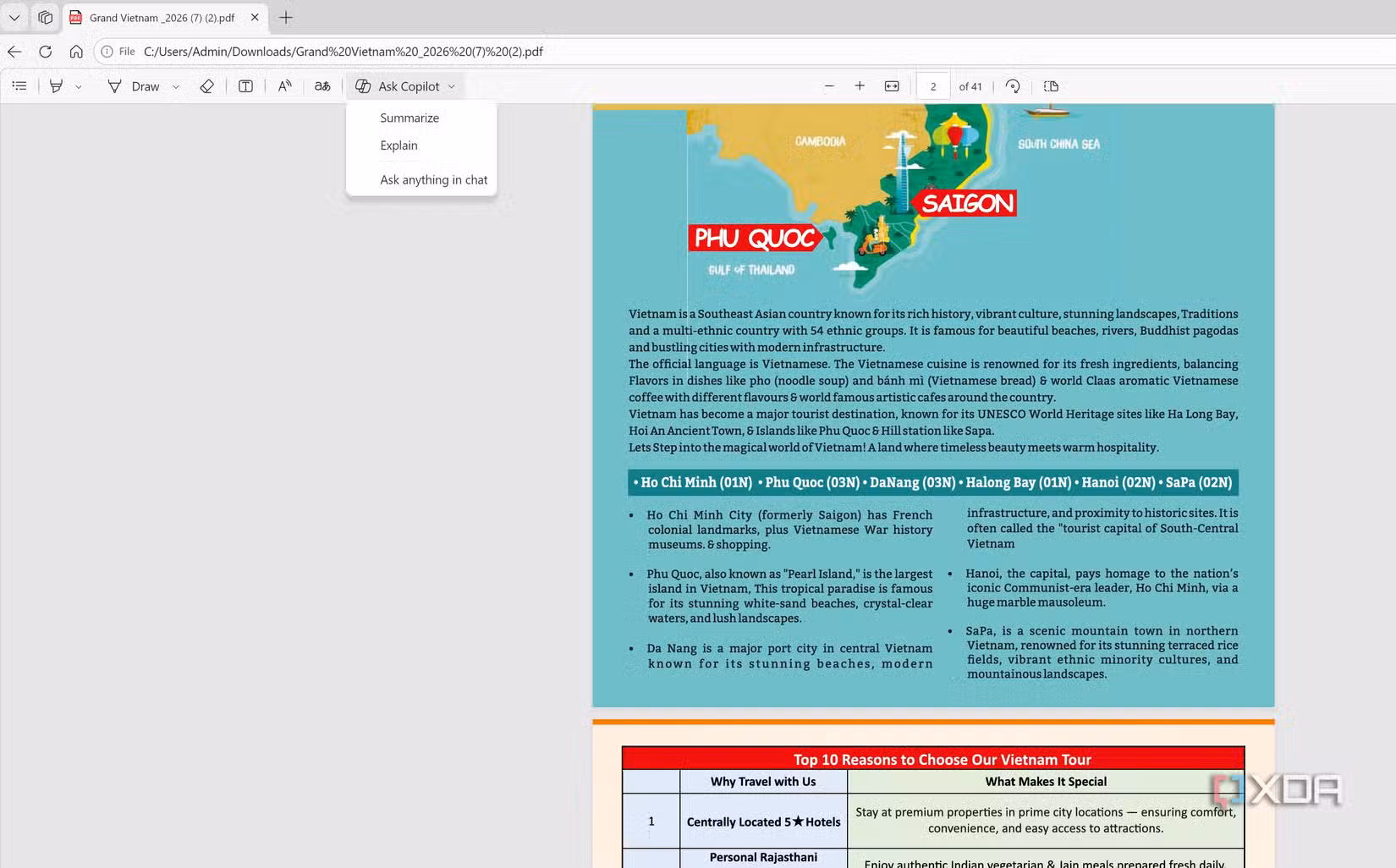
Task: Expand the highlight color dropdown arrow
Action: pyautogui.click(x=79, y=86)
